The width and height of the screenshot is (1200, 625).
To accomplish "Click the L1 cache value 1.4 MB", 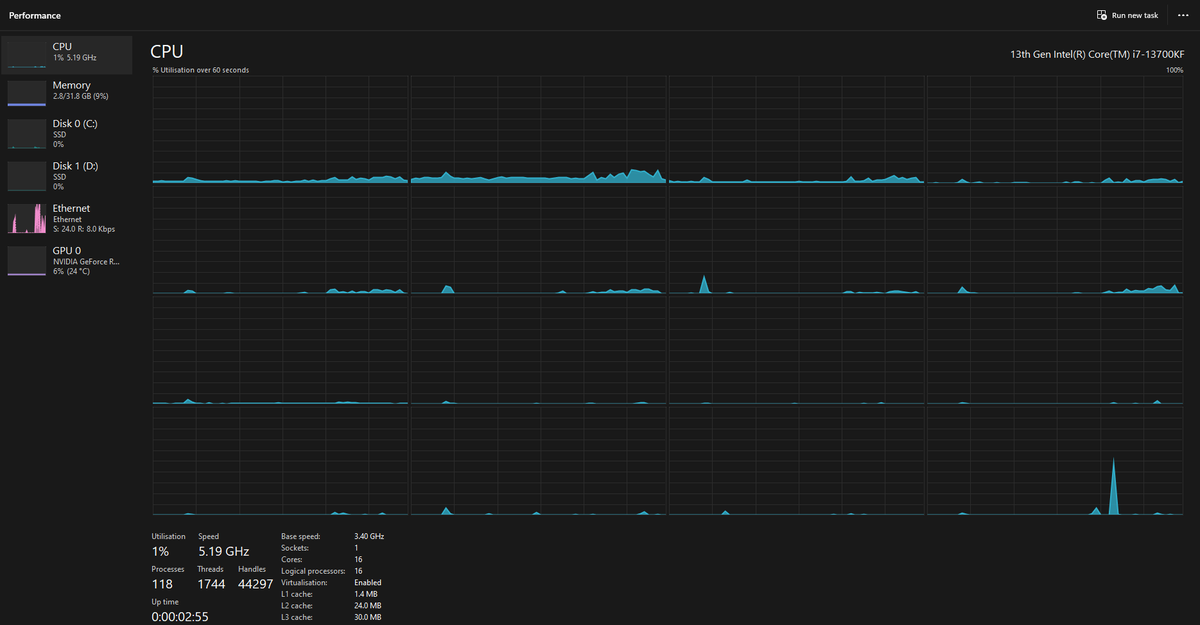I will click(367, 594).
